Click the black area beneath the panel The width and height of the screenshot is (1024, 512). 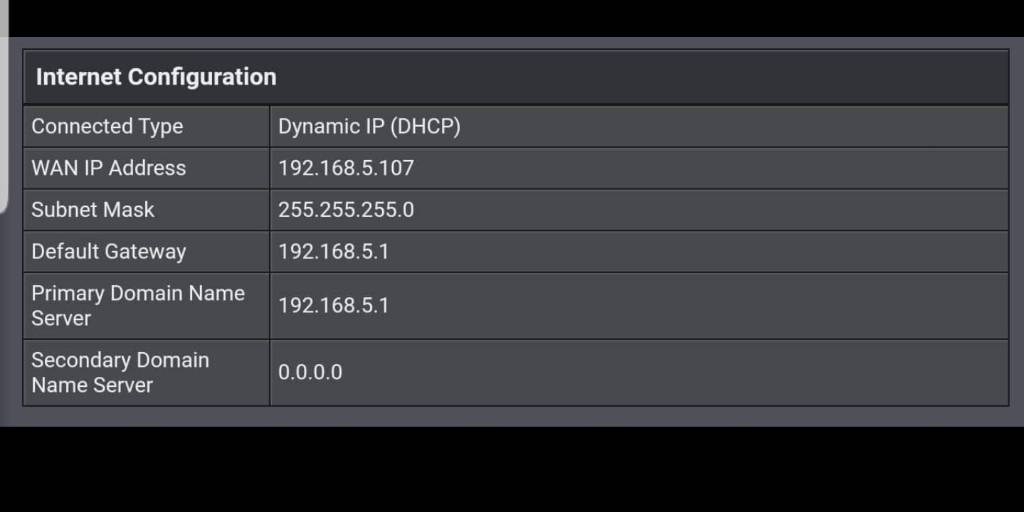pos(512,470)
